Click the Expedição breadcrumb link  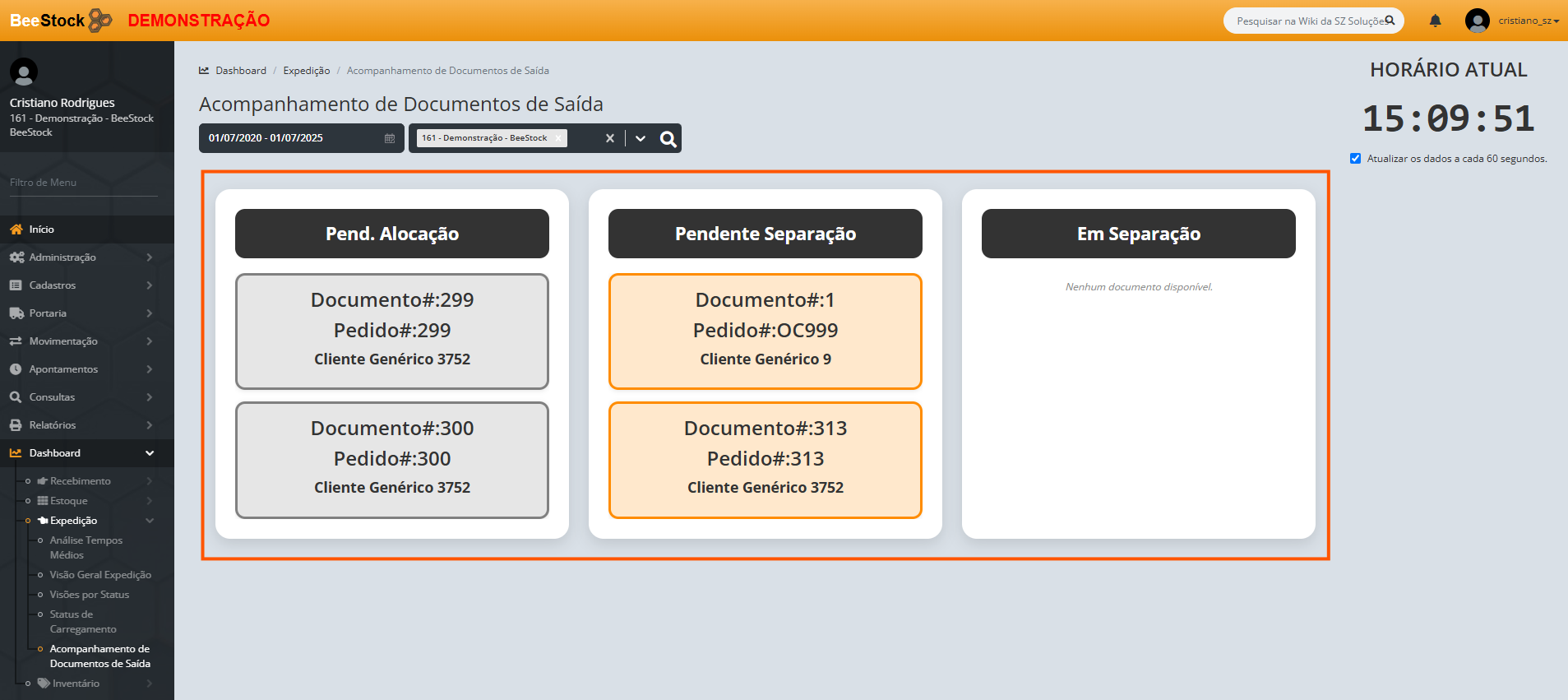(306, 71)
